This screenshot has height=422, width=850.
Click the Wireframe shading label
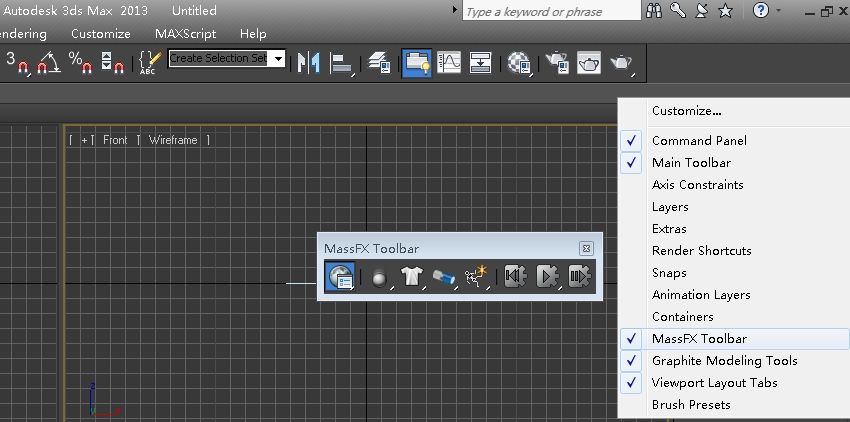click(x=173, y=140)
